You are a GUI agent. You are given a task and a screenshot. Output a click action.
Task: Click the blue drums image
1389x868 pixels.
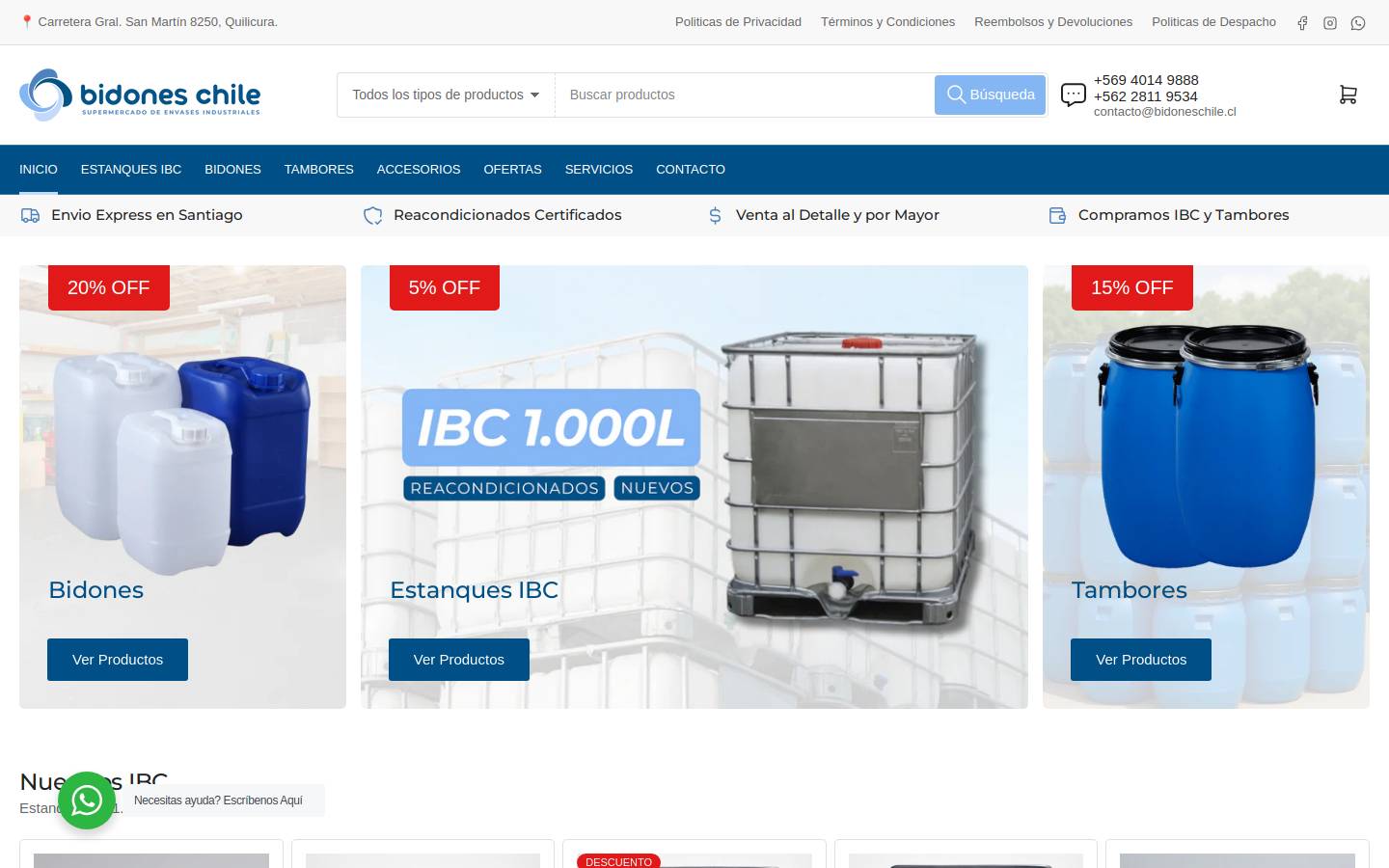1208,446
